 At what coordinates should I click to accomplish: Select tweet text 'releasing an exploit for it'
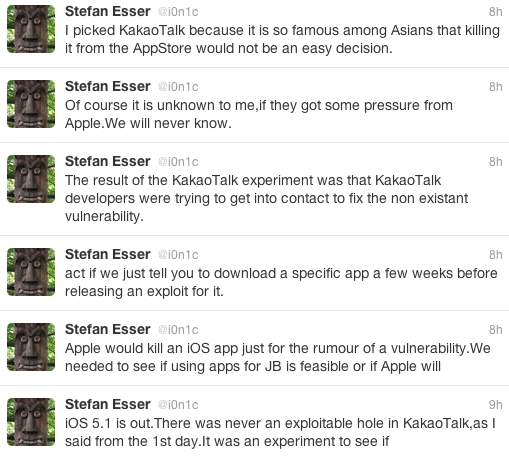pyautogui.click(x=144, y=292)
